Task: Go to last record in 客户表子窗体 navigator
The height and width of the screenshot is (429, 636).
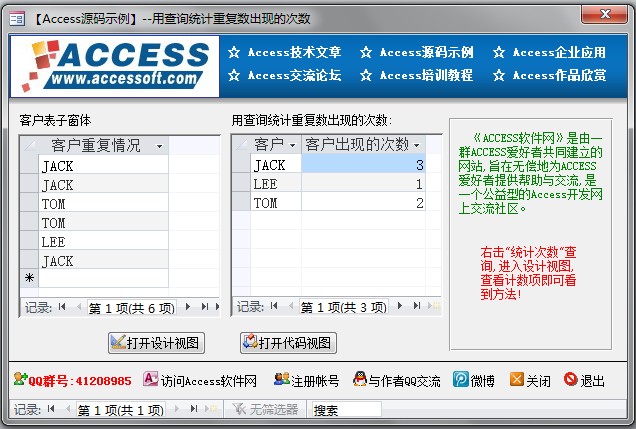Action: (205, 307)
